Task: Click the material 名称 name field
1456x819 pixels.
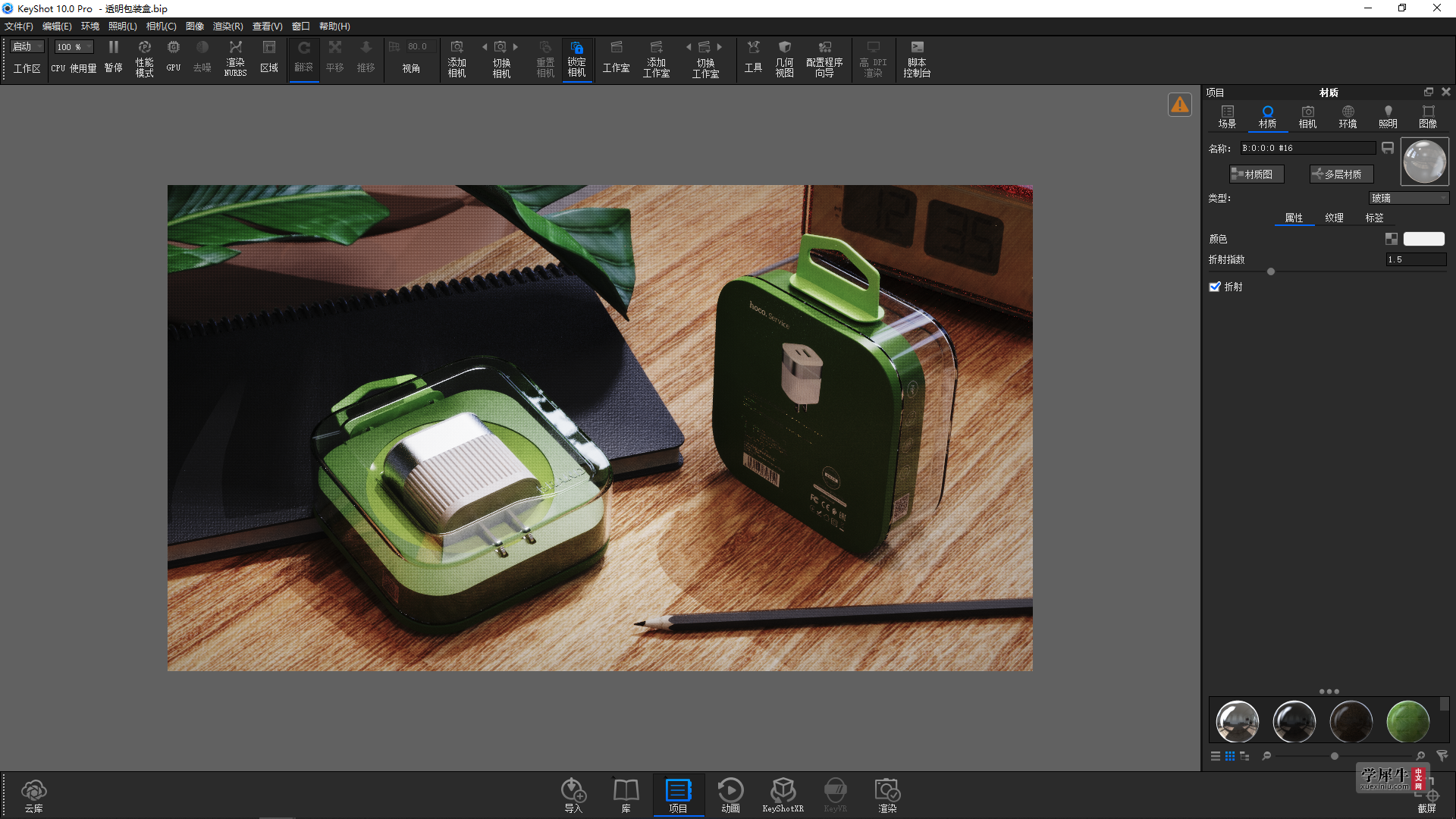Action: coord(1307,148)
